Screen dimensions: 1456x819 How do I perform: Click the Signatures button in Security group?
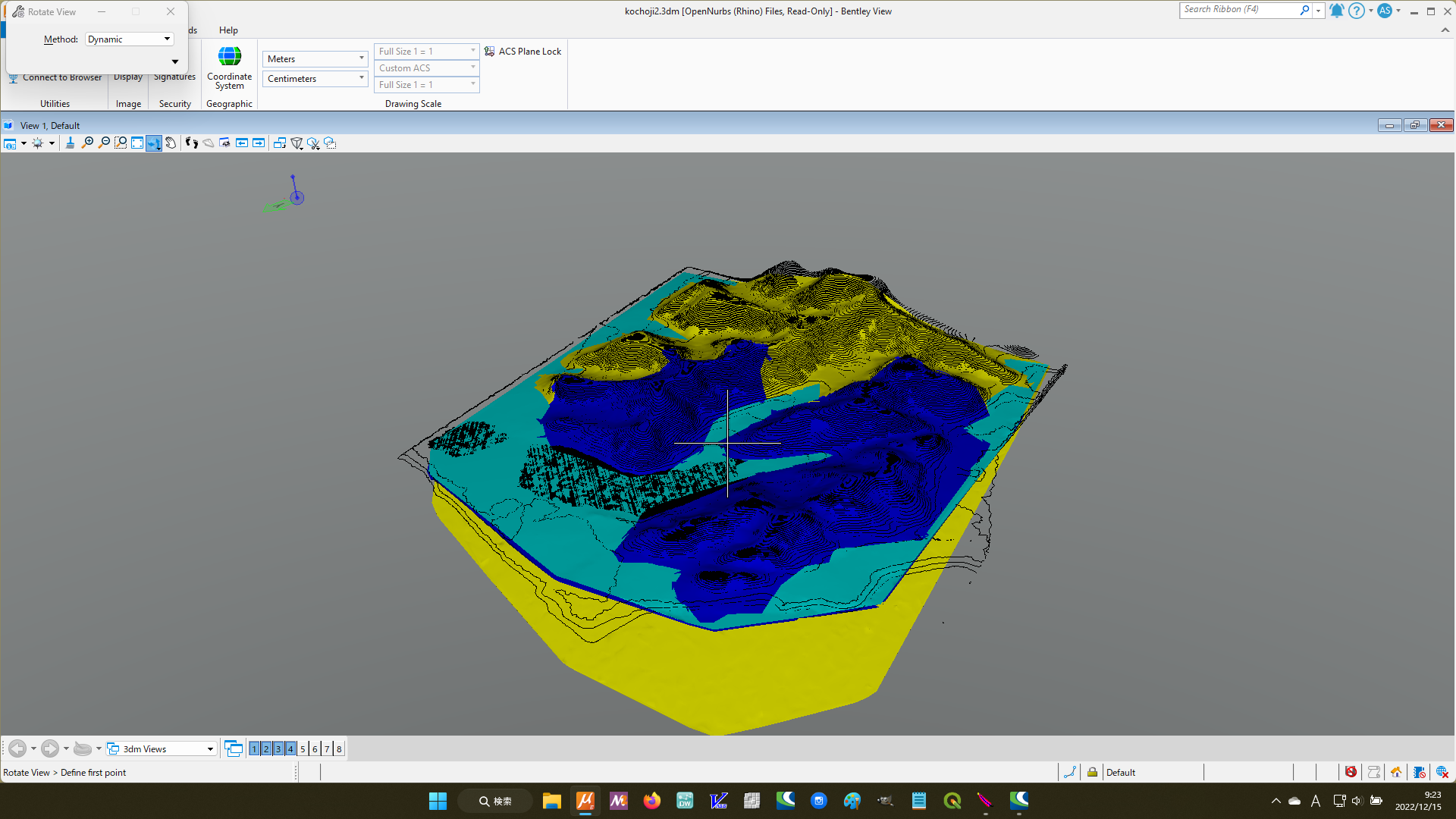174,77
